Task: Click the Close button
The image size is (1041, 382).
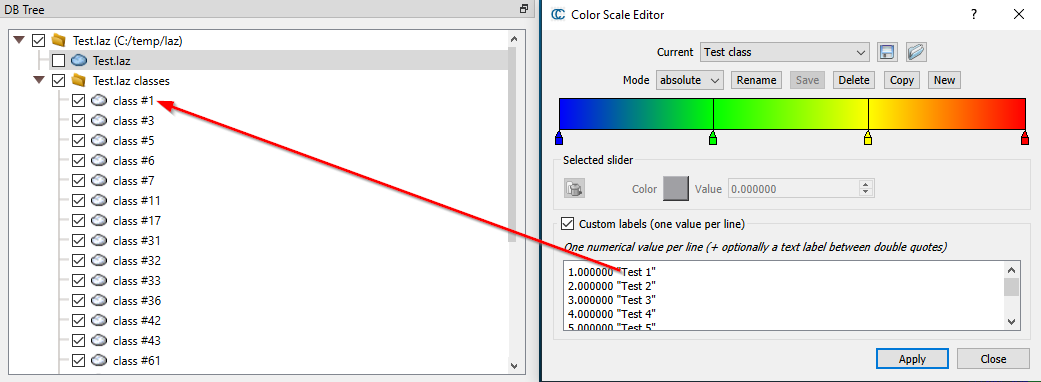Action: pyautogui.click(x=993, y=359)
